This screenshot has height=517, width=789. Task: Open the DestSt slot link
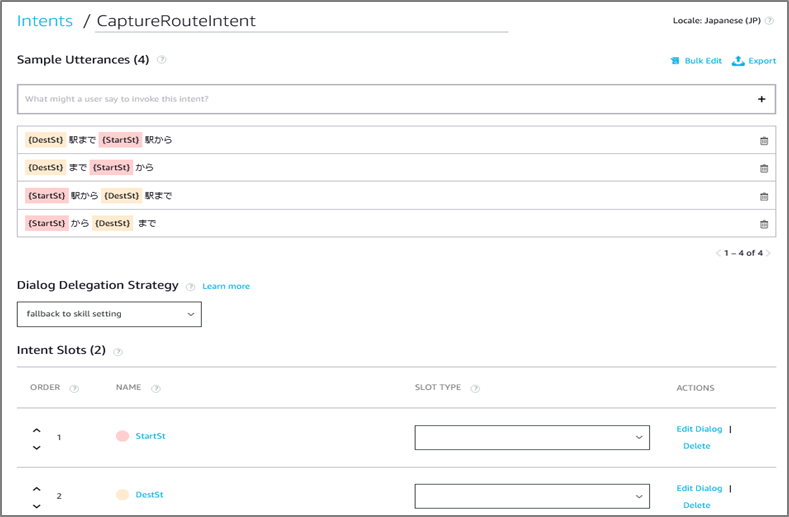click(149, 495)
